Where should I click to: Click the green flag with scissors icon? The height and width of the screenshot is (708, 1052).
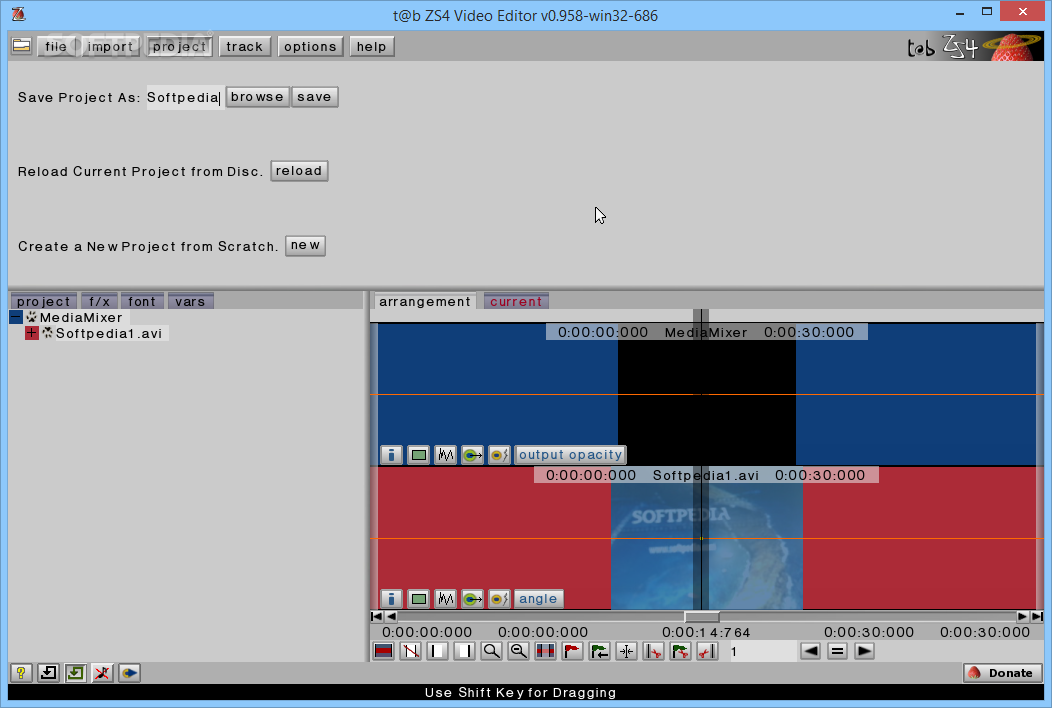click(x=680, y=651)
